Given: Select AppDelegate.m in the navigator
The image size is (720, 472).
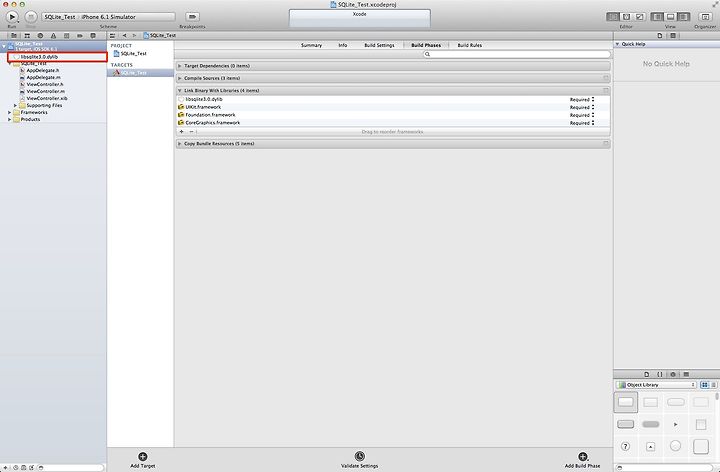Looking at the screenshot, I should (43, 78).
